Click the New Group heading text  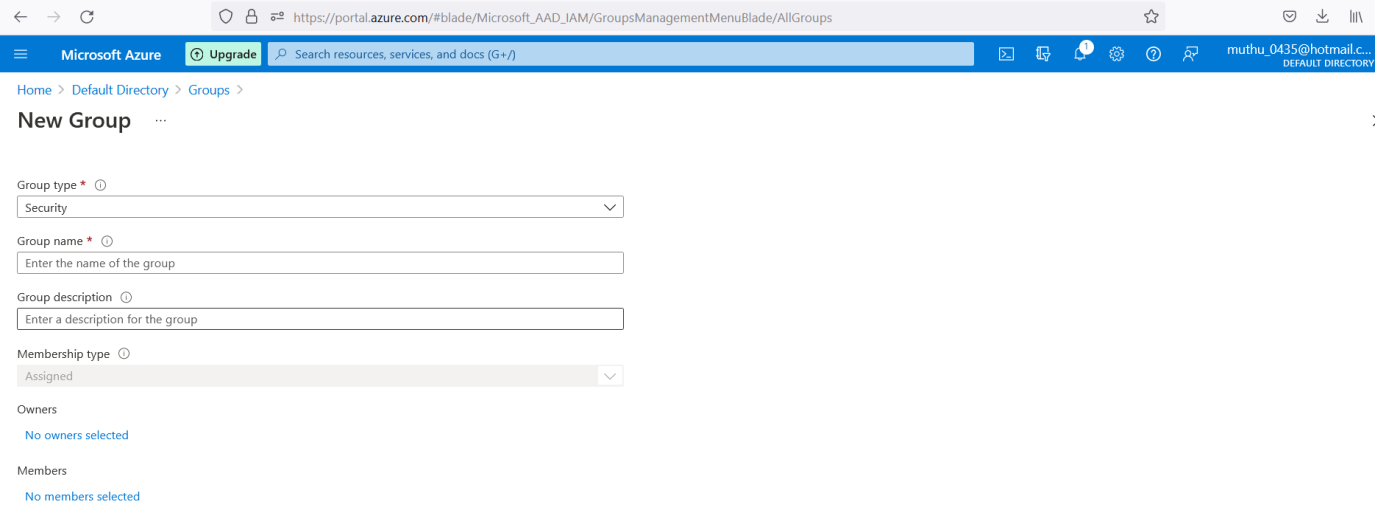(x=74, y=120)
